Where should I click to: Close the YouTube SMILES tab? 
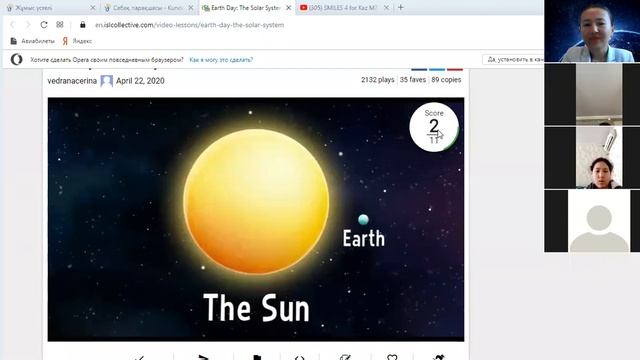pyautogui.click(x=387, y=8)
